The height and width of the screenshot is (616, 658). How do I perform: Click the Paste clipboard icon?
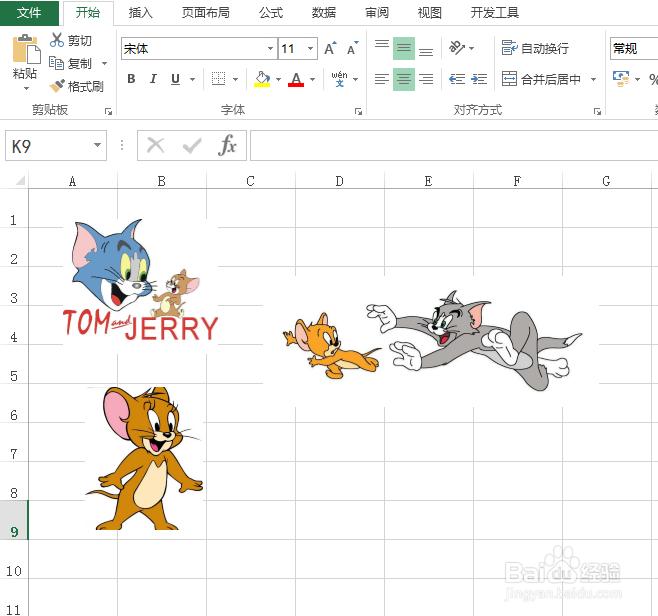[26, 49]
